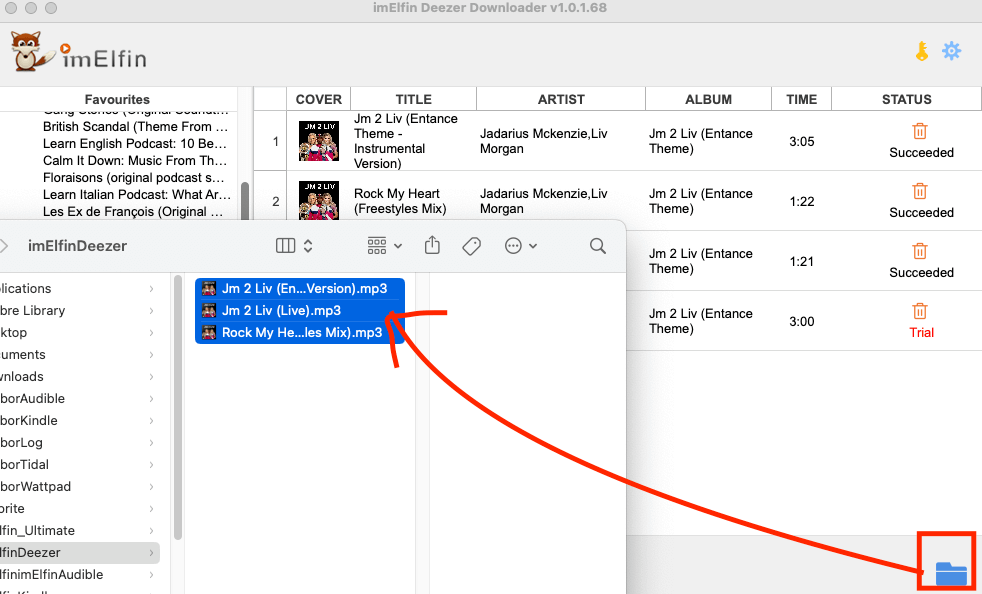This screenshot has width=982, height=594.
Task: Open the borAudible folder in Finder
Action: pyautogui.click(x=33, y=399)
